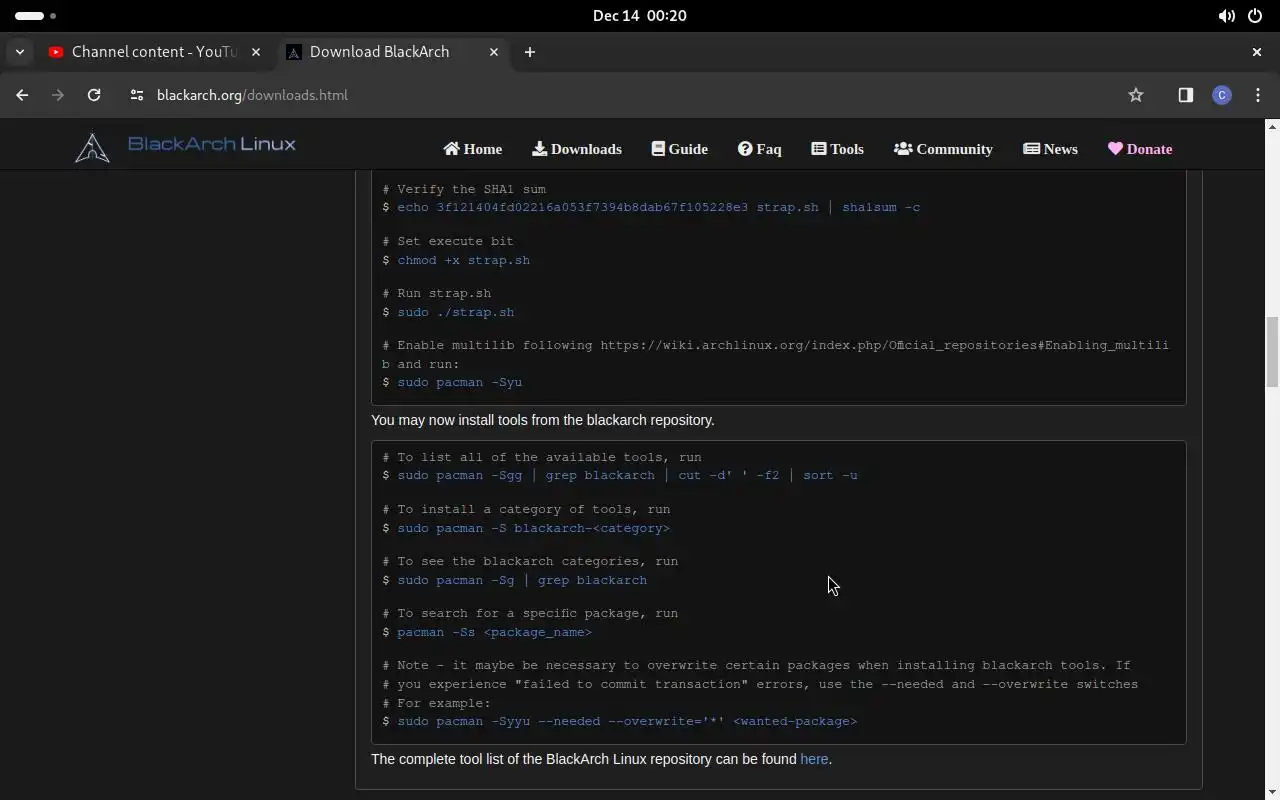
Task: Open the Downloads navigation link
Action: [x=577, y=149]
